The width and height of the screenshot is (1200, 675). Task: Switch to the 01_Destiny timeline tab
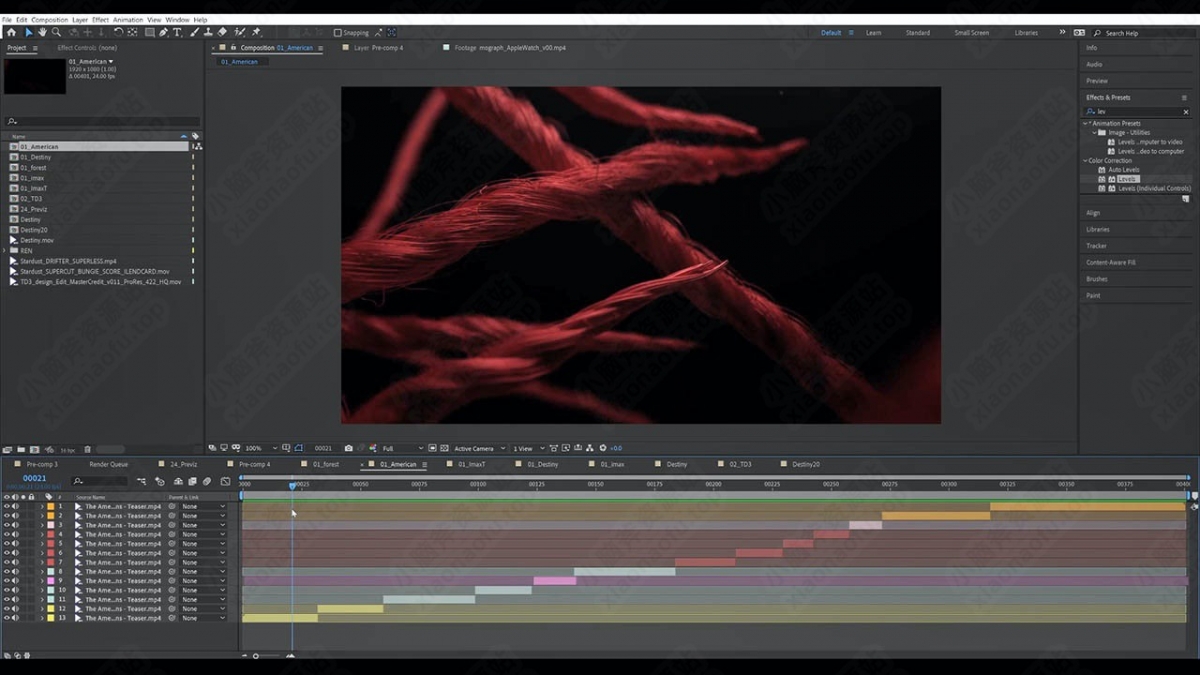542,464
